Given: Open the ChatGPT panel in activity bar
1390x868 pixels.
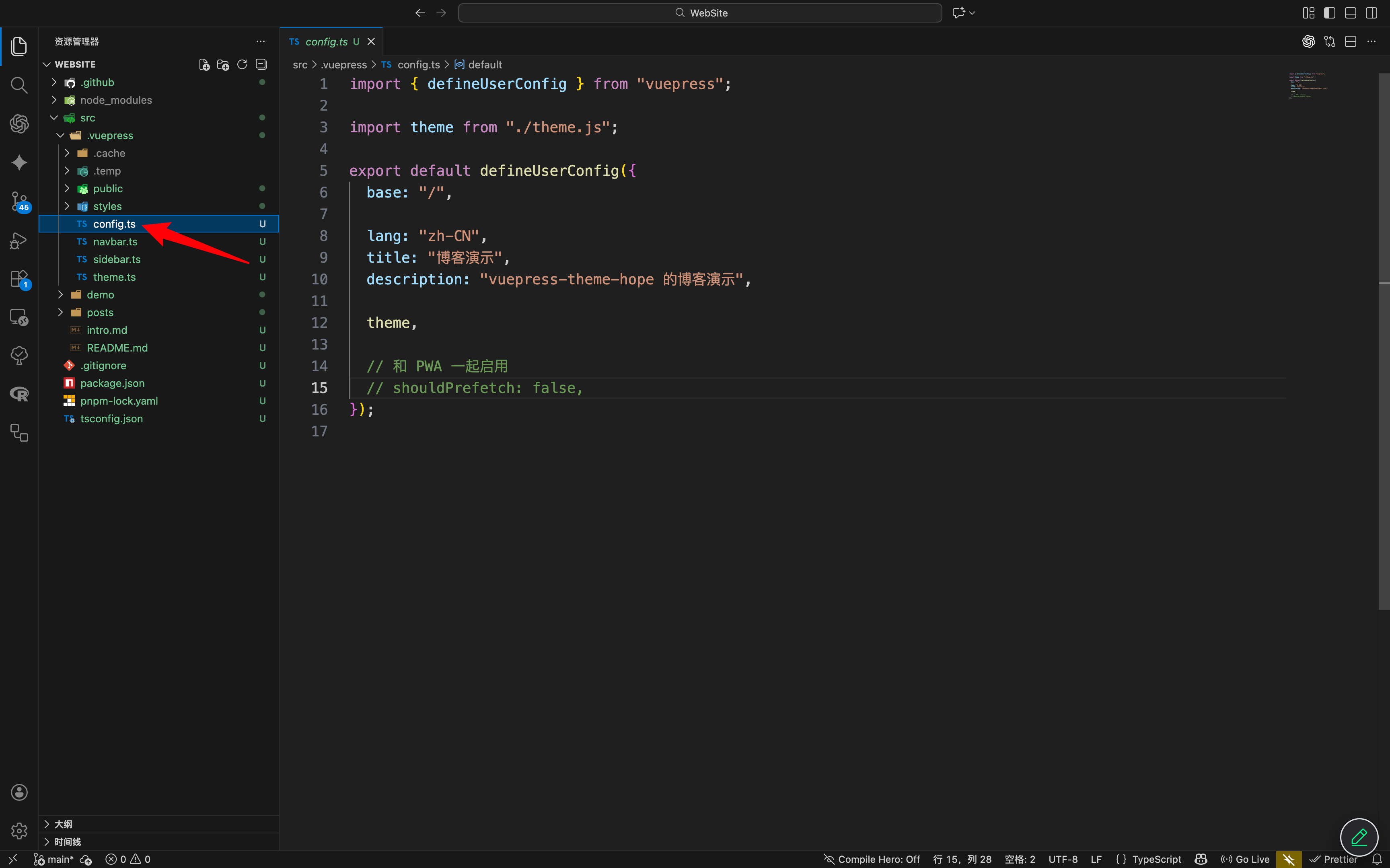Looking at the screenshot, I should pos(19,123).
